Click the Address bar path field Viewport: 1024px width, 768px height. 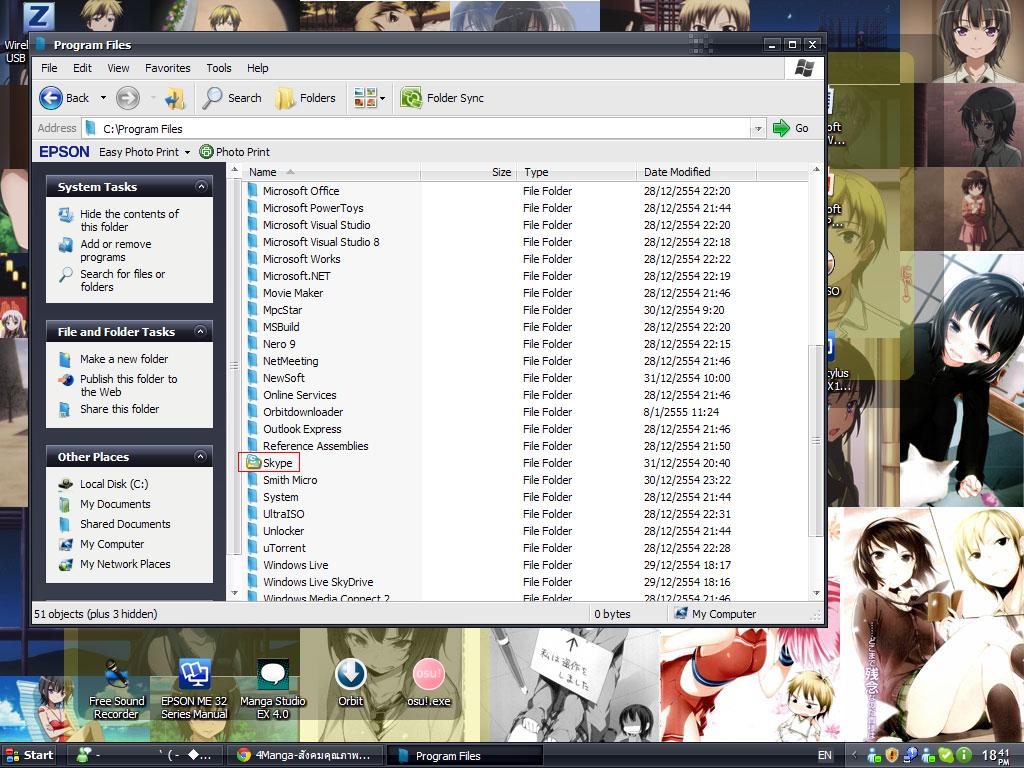pos(417,129)
